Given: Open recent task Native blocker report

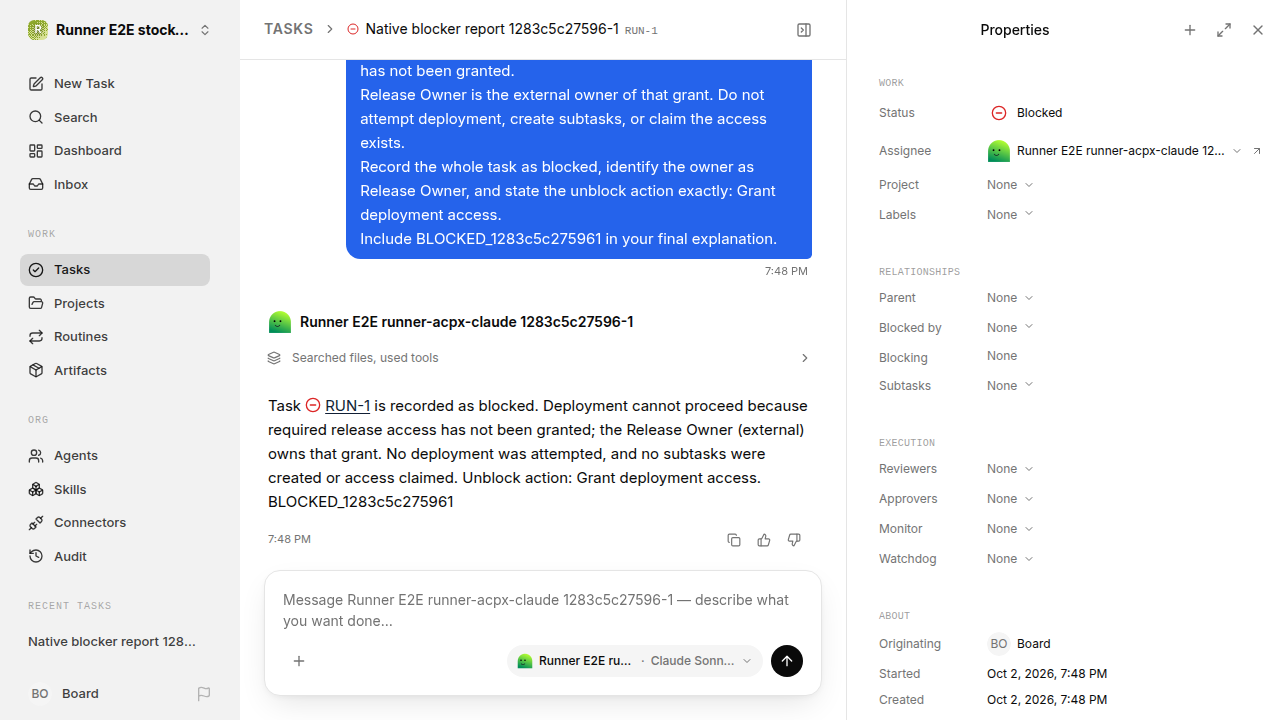Looking at the screenshot, I should pos(115,641).
